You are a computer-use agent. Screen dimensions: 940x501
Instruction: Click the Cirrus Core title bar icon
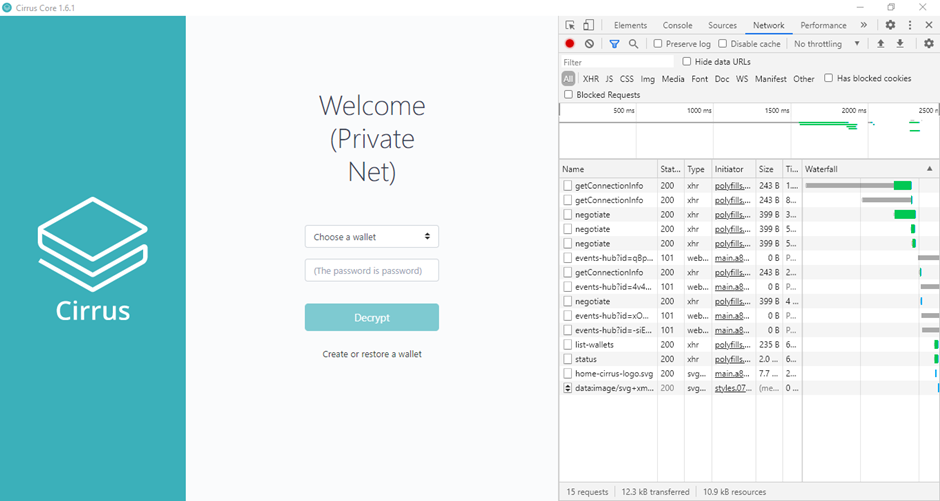pos(7,8)
